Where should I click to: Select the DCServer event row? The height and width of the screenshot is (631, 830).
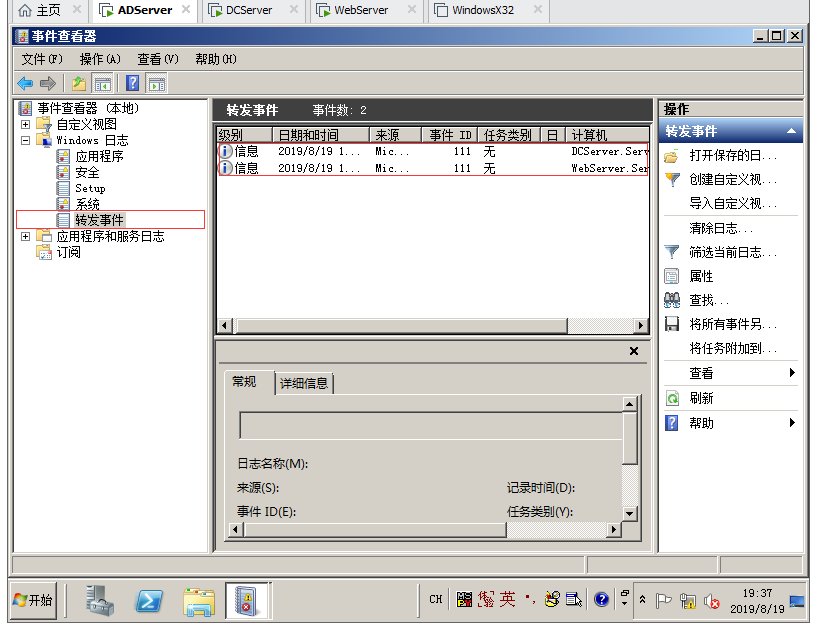coord(430,151)
